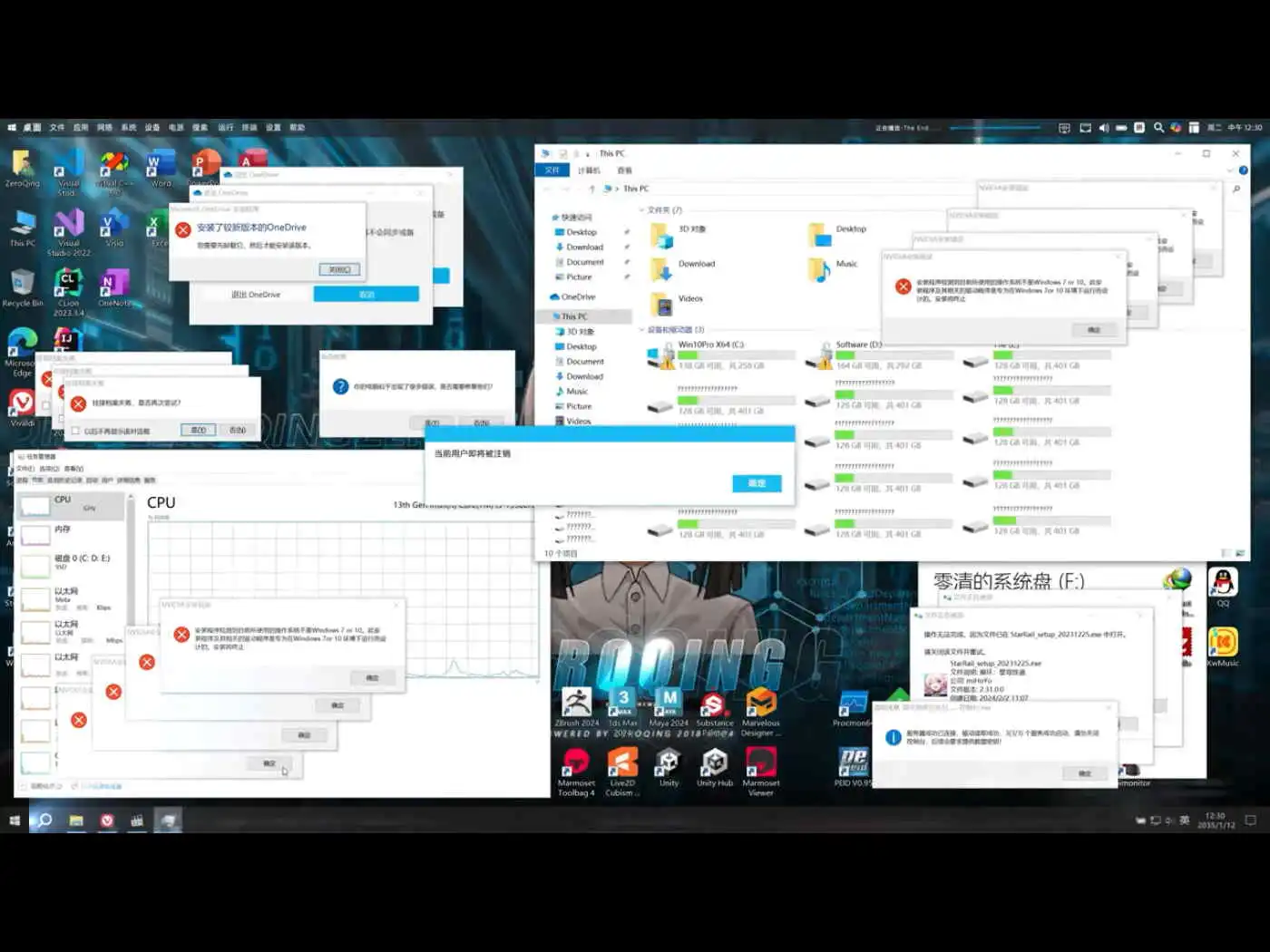Expand the Explorer ribbon chevron
Image resolution: width=1270 pixels, height=952 pixels.
point(1232,170)
